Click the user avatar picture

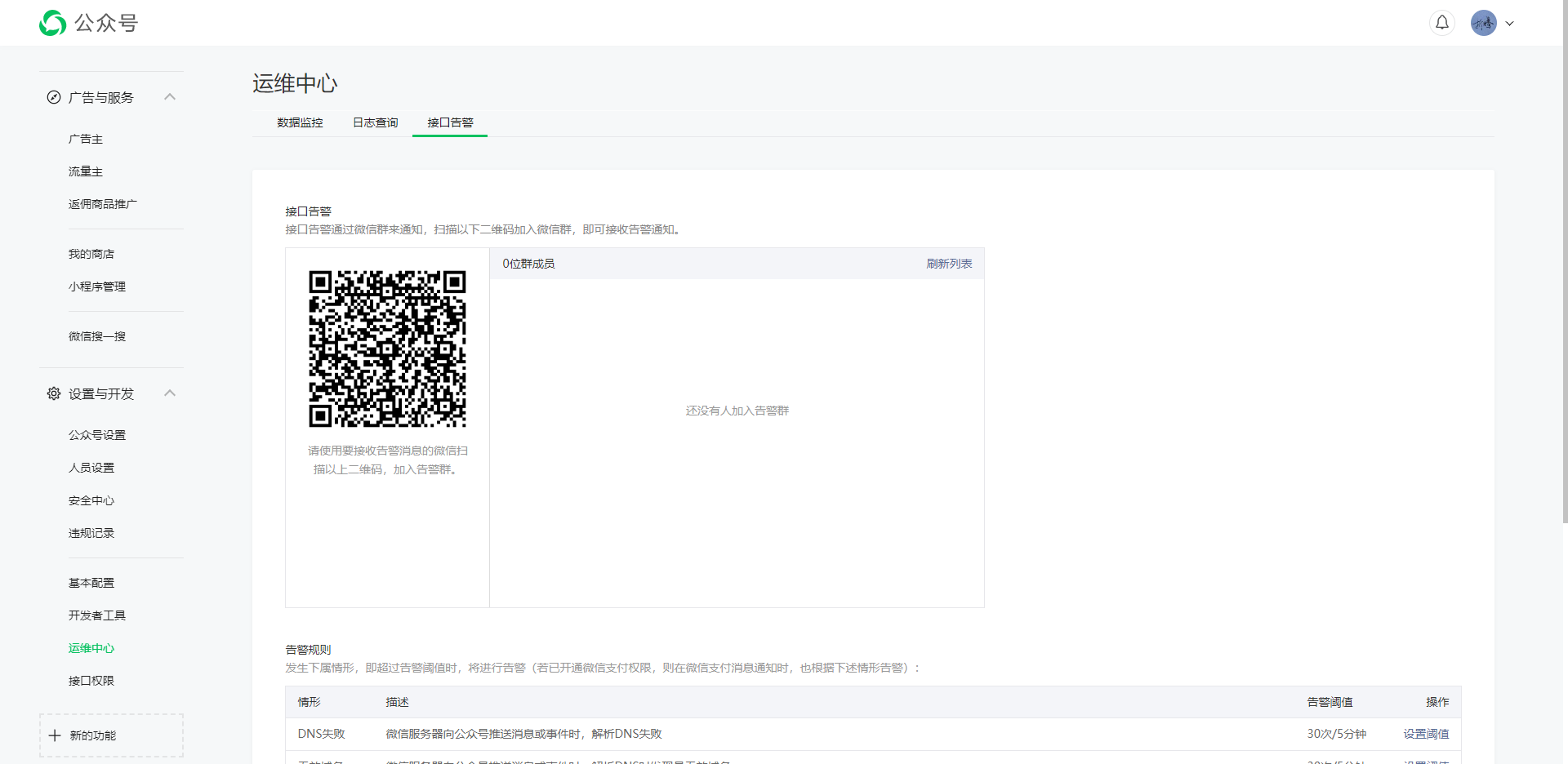1484,23
